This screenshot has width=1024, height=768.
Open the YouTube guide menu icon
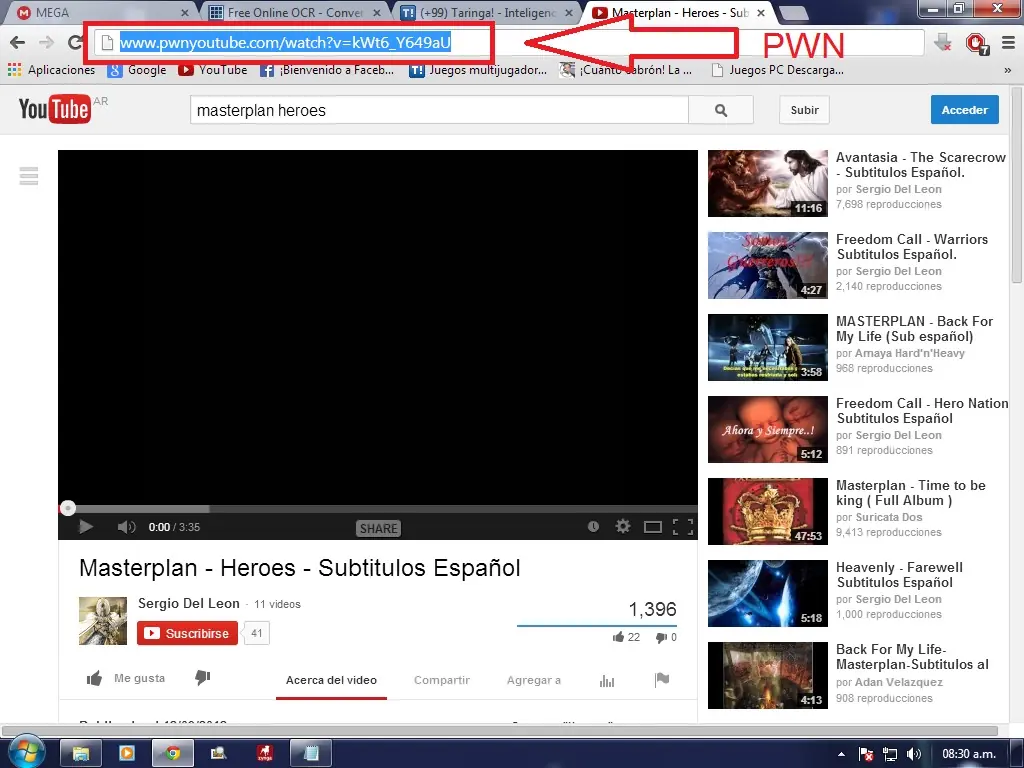pos(29,176)
